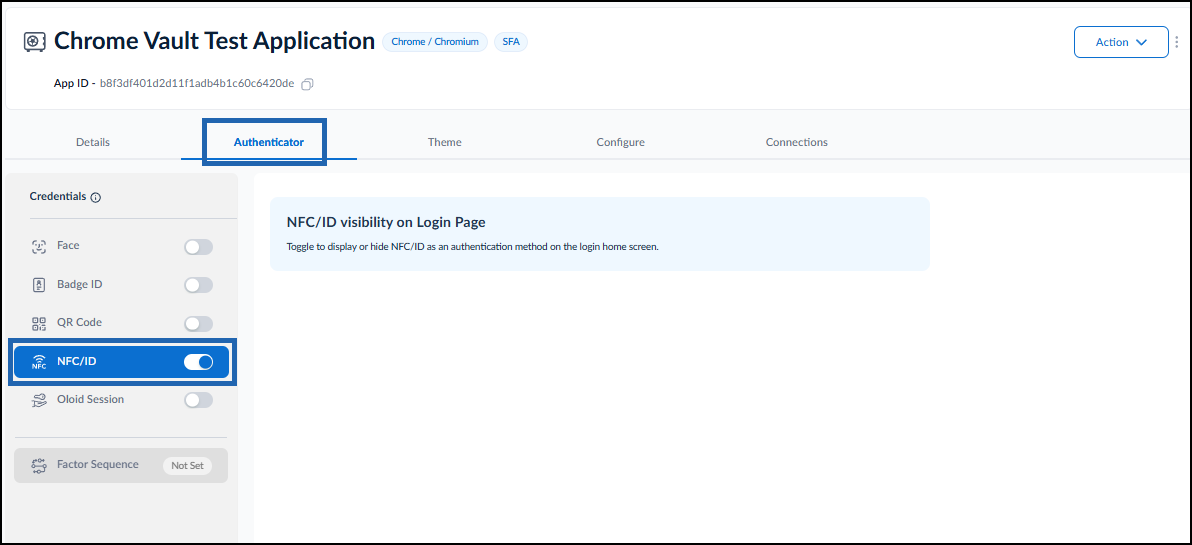Switch to the Details tab
This screenshot has height=545, width=1192.
pyautogui.click(x=93, y=142)
